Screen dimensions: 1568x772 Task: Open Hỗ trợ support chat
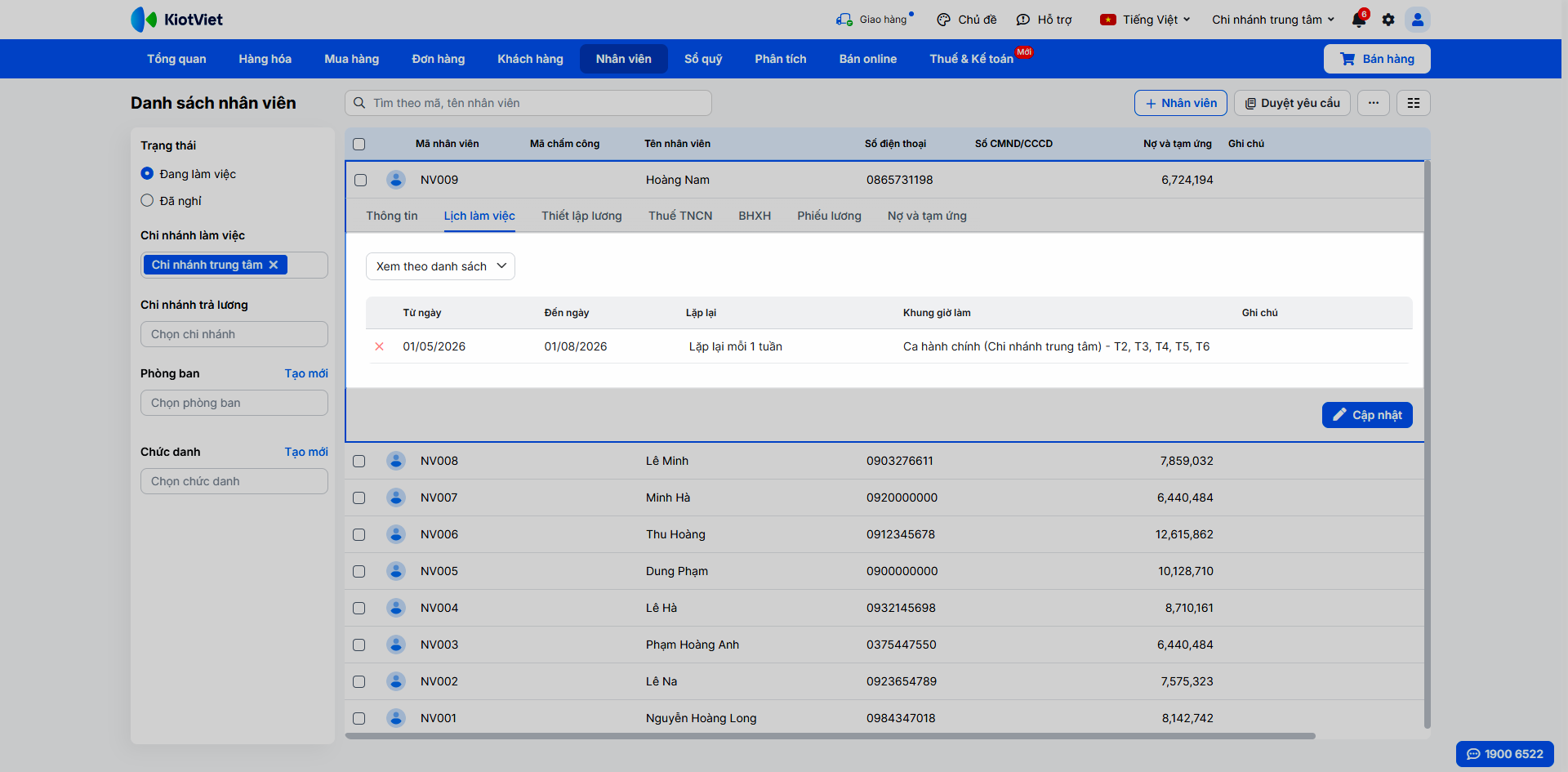(x=1044, y=20)
